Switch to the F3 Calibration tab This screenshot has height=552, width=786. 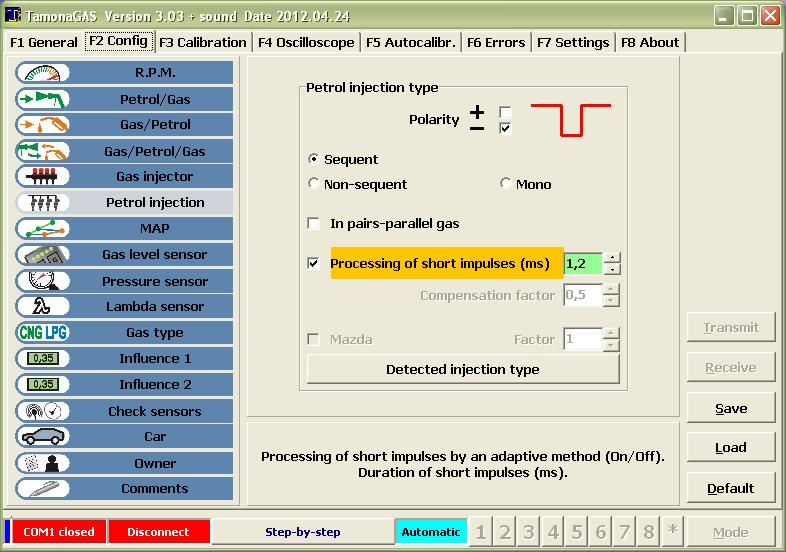202,42
